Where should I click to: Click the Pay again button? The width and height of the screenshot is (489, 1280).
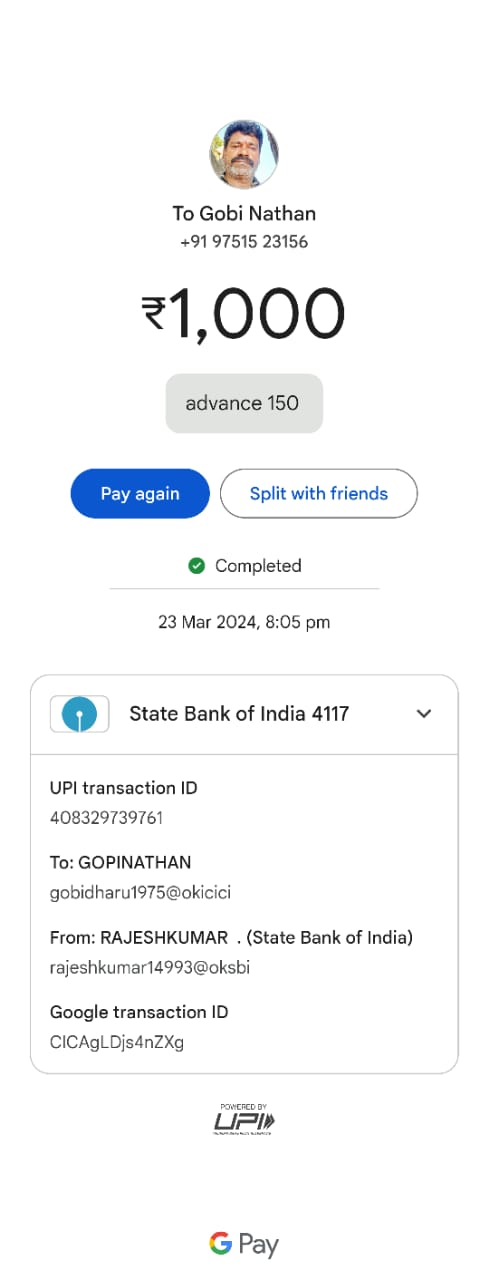click(x=140, y=494)
